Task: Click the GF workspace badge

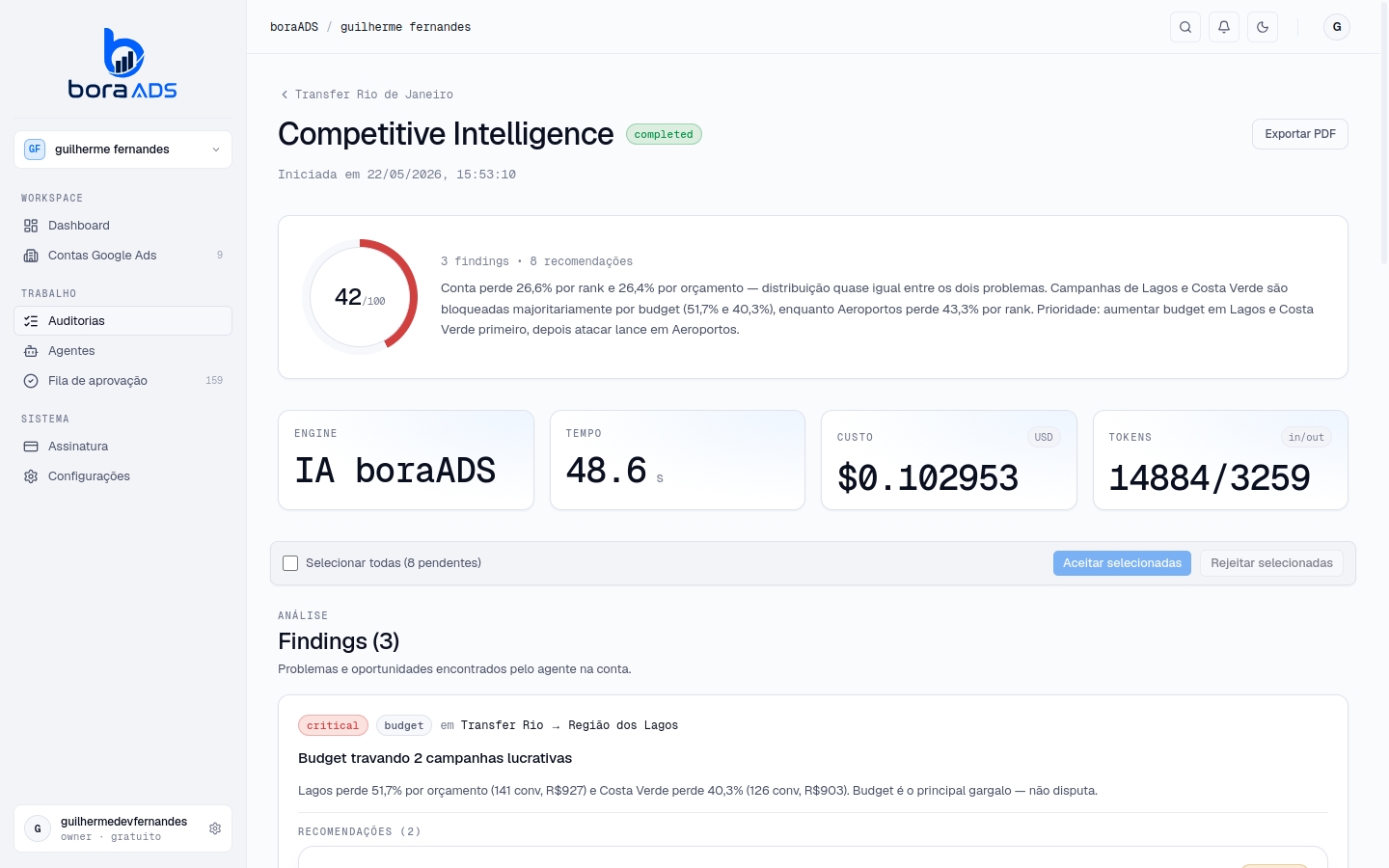Action: [x=35, y=149]
